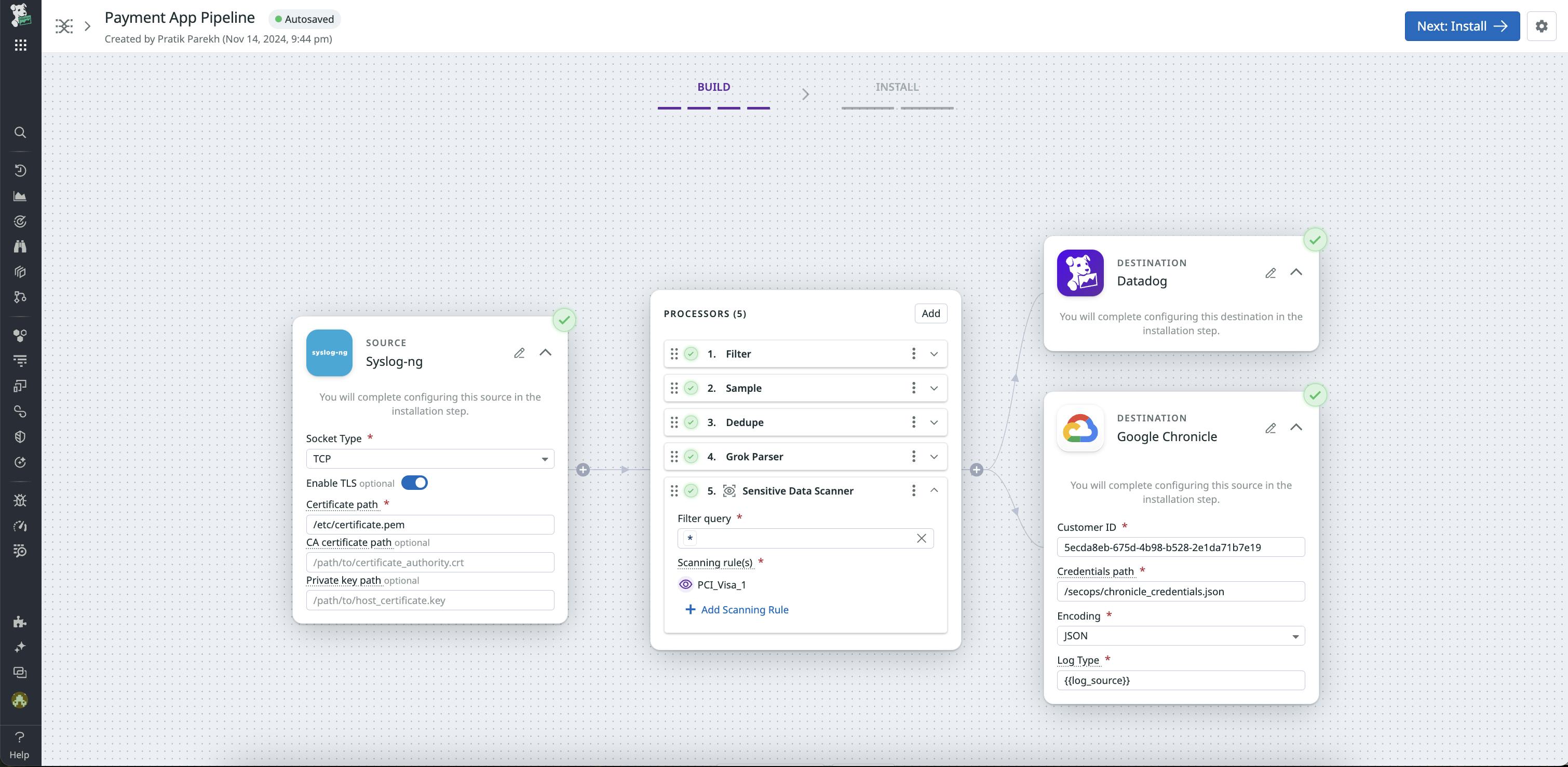Viewport: 1568px width, 767px height.
Task: Open three-dot menu for Grok Parser processor
Action: click(x=913, y=456)
